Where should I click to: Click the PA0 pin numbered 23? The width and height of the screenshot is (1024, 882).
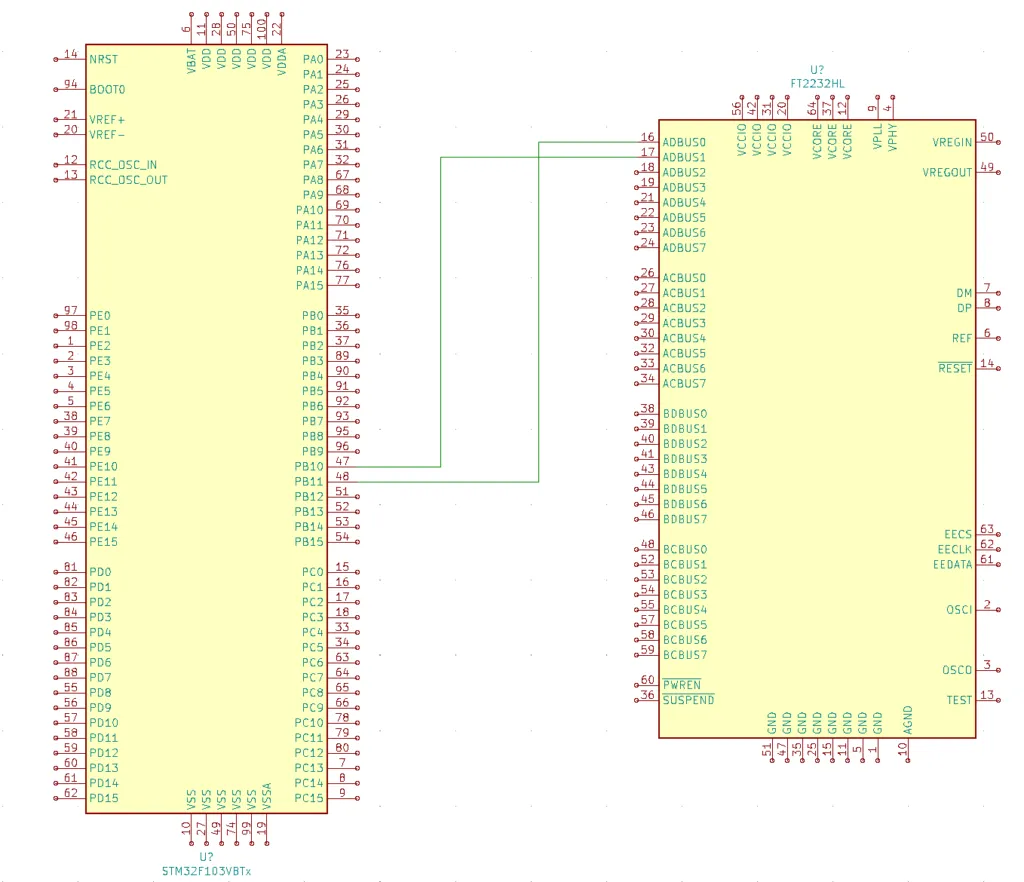click(x=342, y=60)
